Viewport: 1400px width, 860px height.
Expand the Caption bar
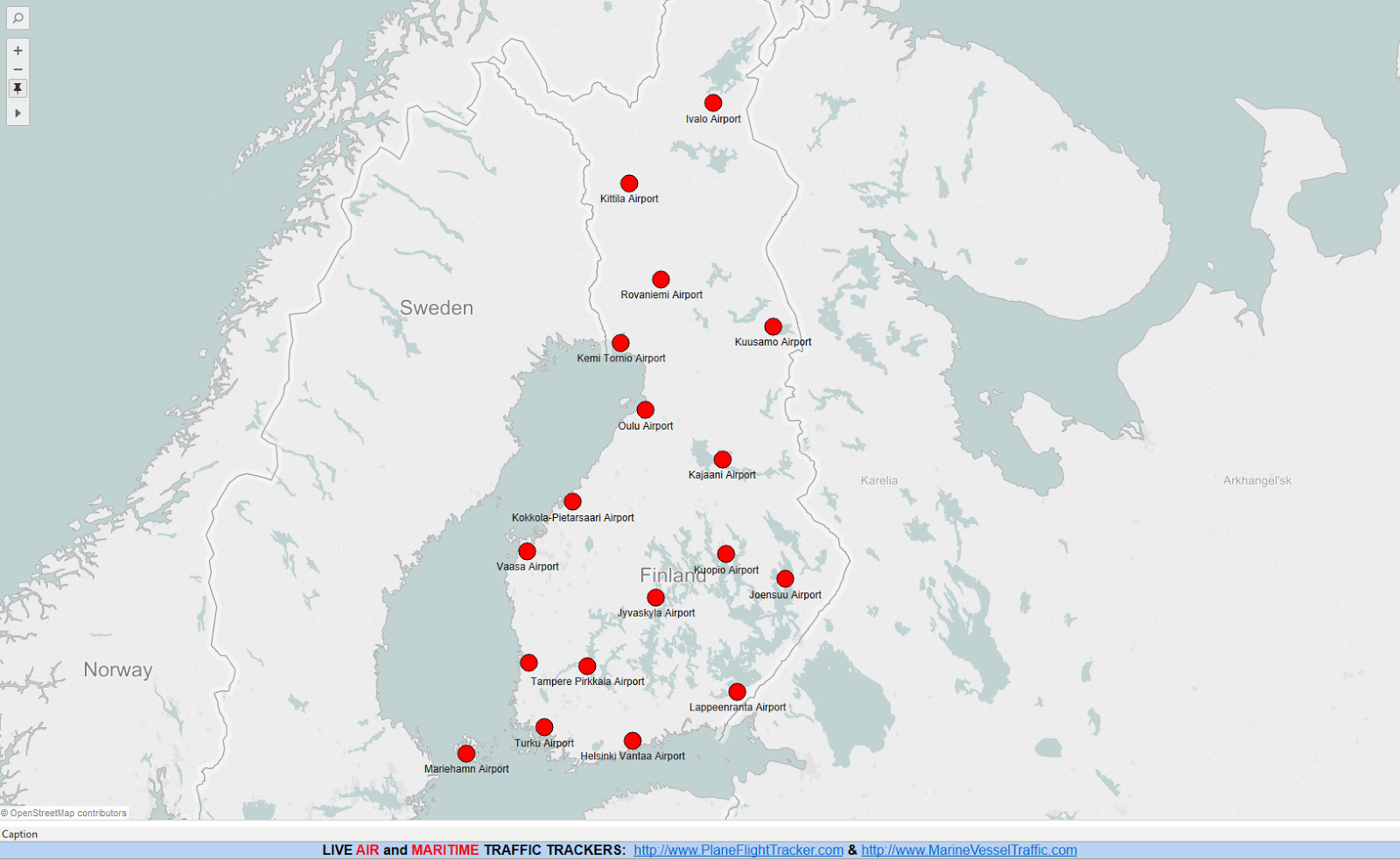click(22, 834)
